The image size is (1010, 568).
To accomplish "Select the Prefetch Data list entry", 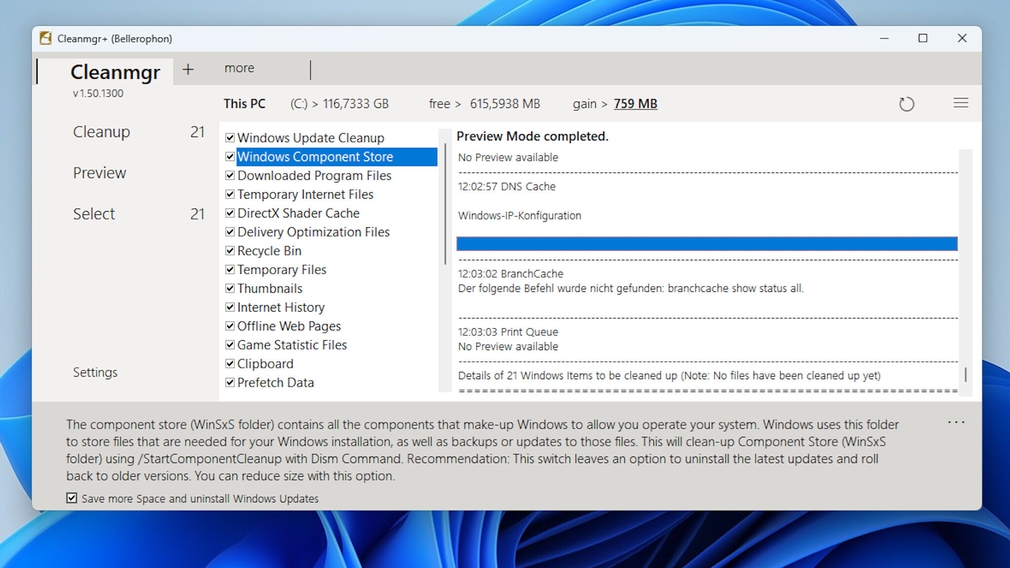I will tap(275, 382).
